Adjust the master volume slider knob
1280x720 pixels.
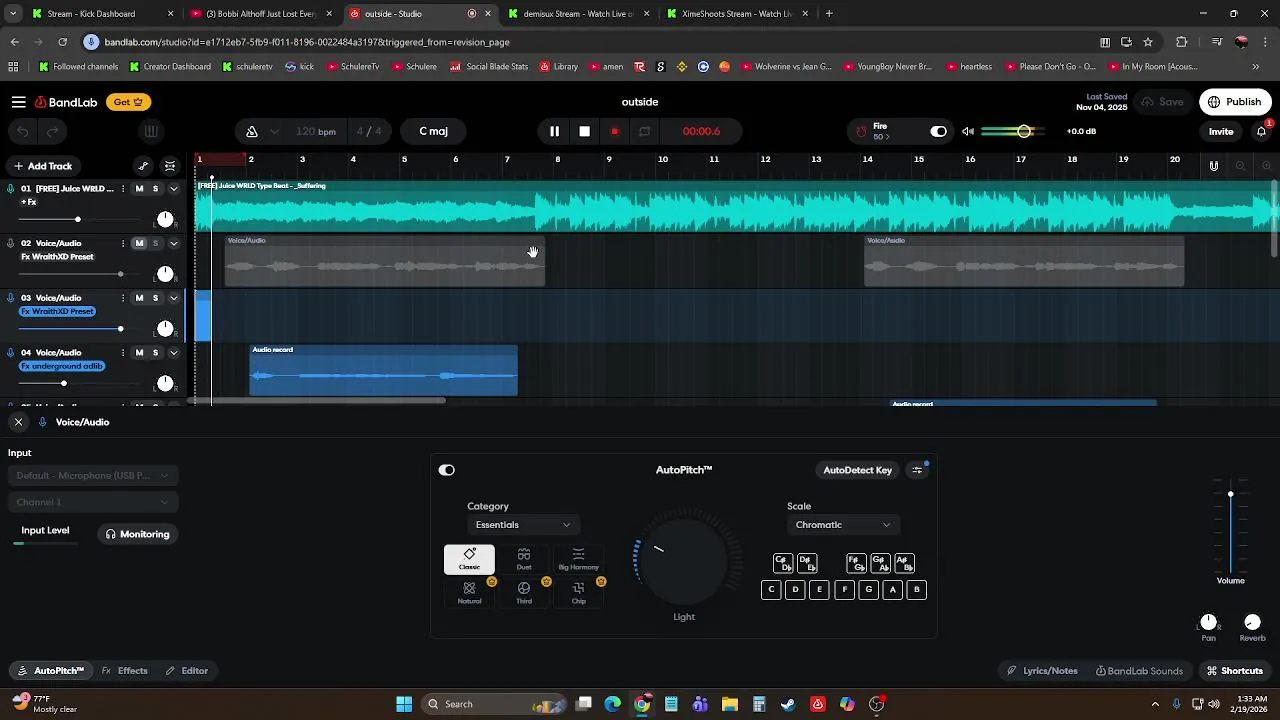coord(1024,131)
